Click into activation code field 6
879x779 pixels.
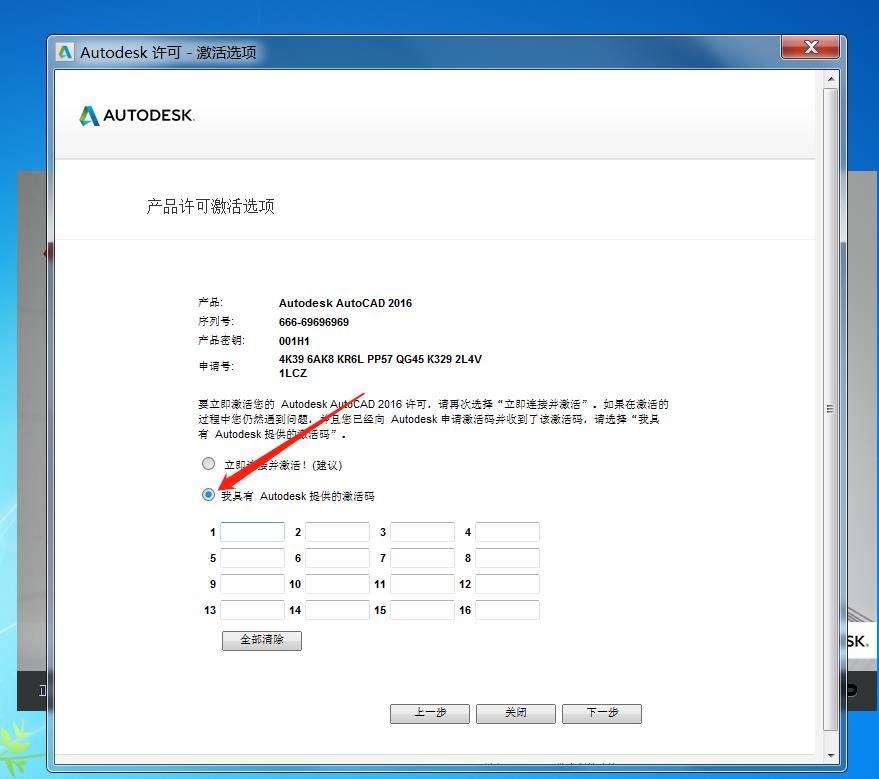tap(337, 558)
